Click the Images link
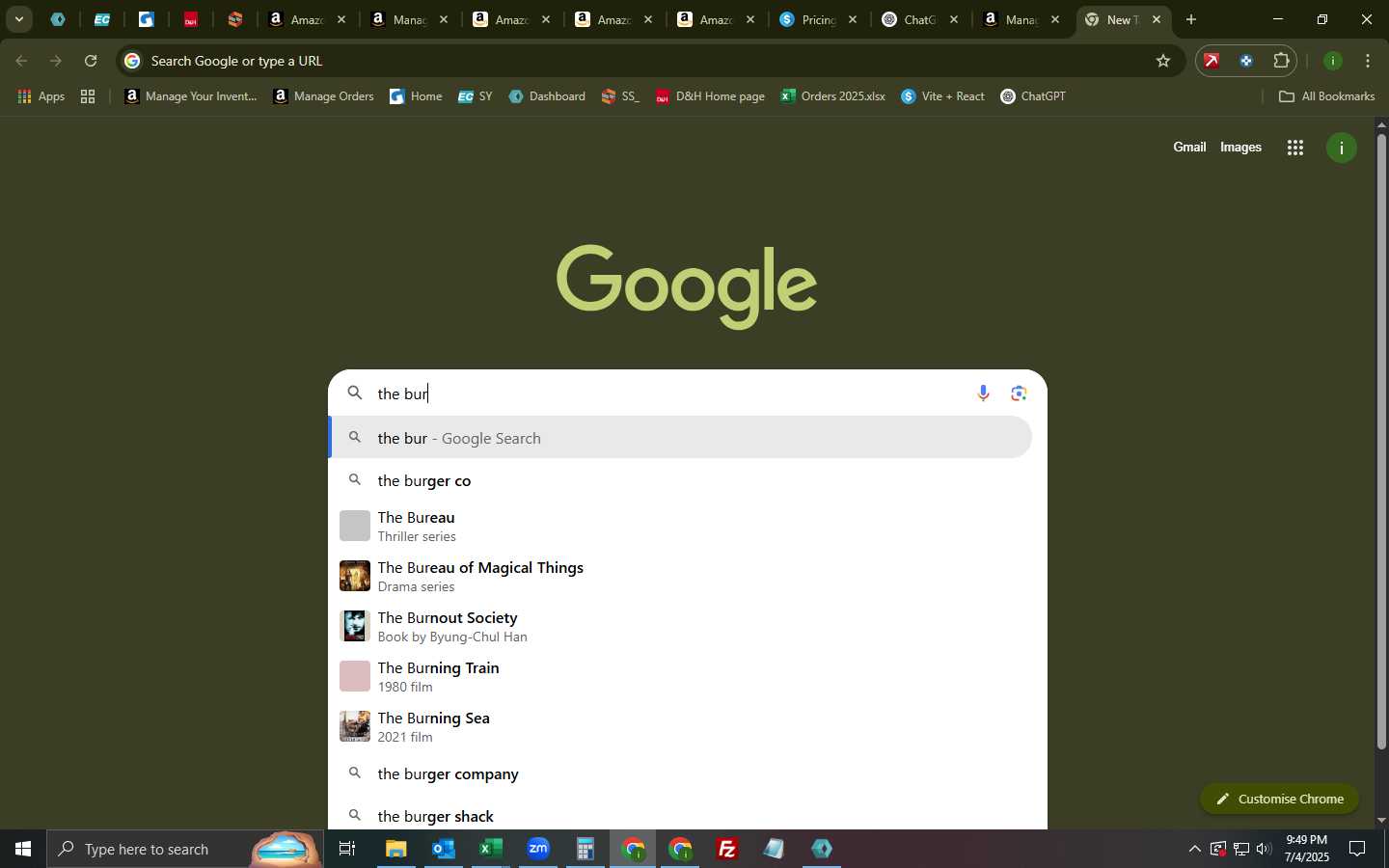Screen dimensions: 1389x868 [x=1240, y=148]
